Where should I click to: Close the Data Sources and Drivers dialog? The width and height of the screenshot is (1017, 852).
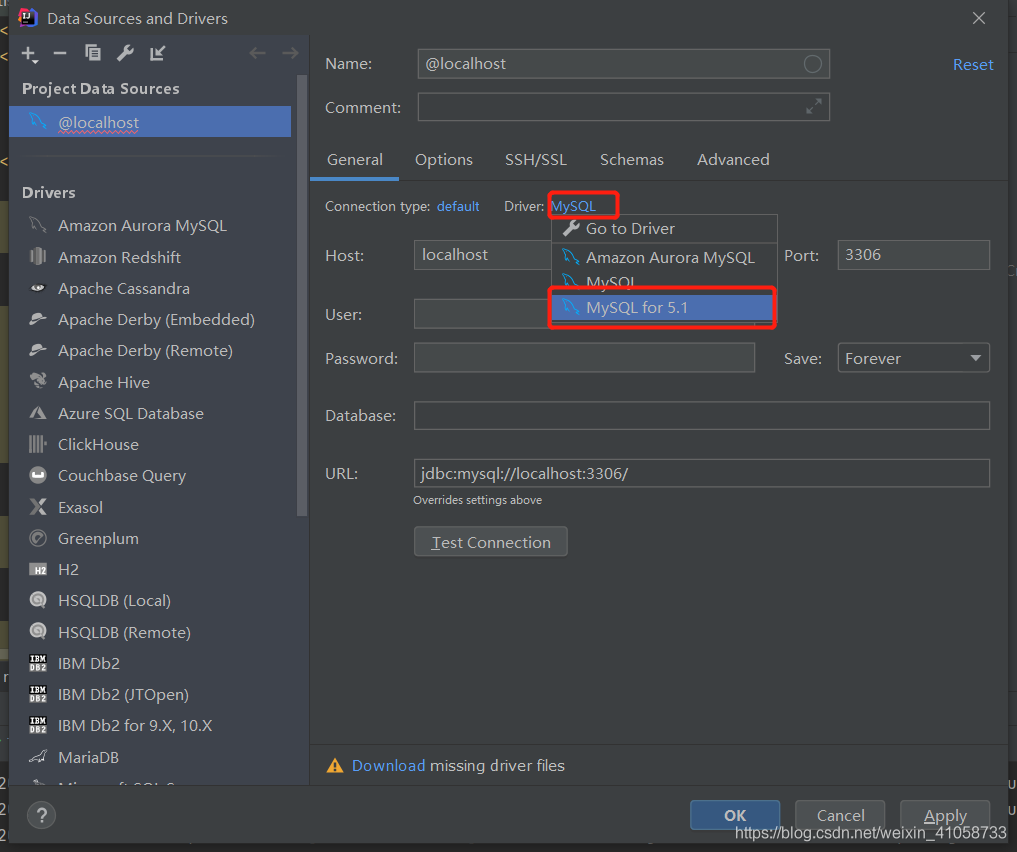coord(979,18)
